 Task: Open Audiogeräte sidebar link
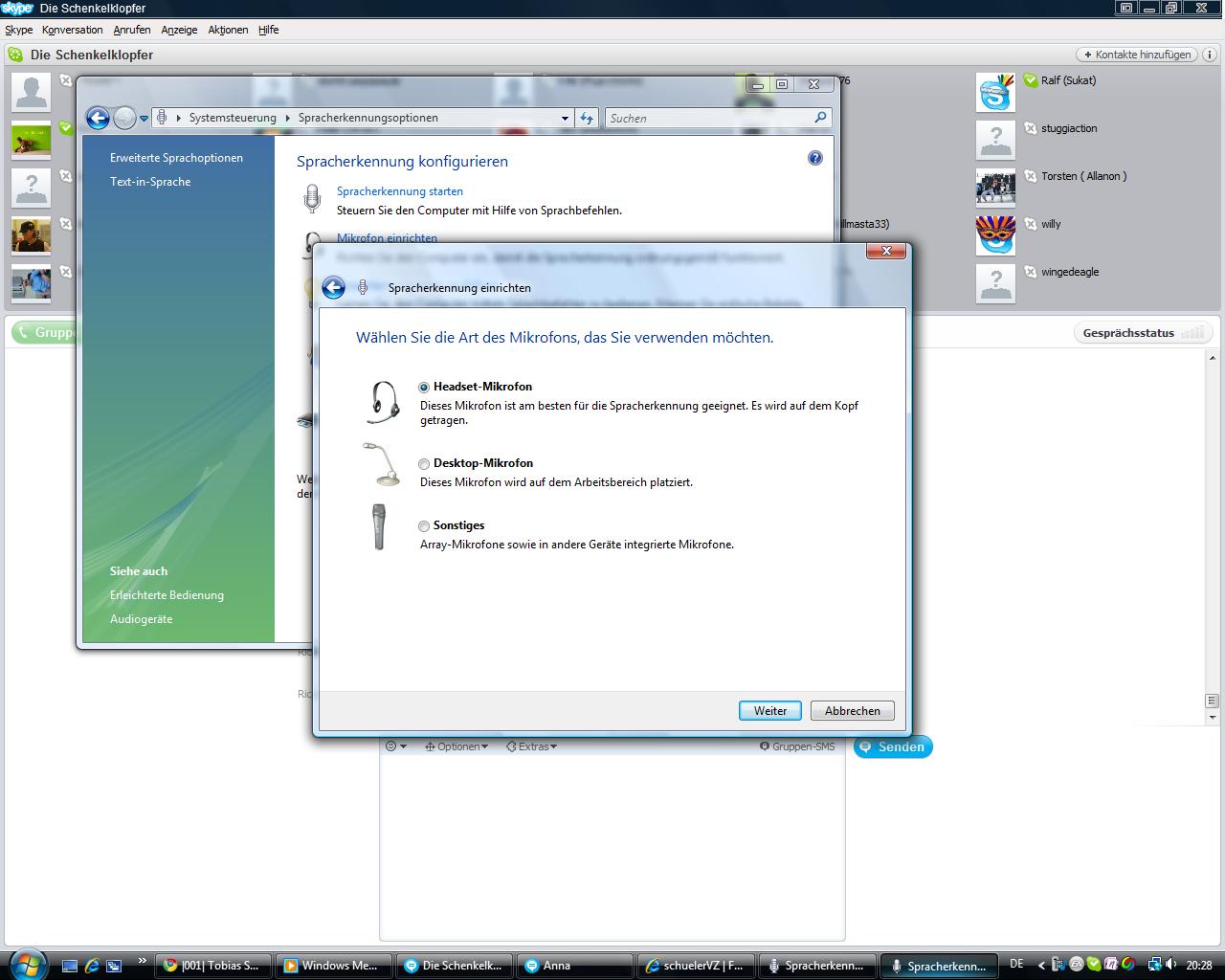click(x=142, y=619)
